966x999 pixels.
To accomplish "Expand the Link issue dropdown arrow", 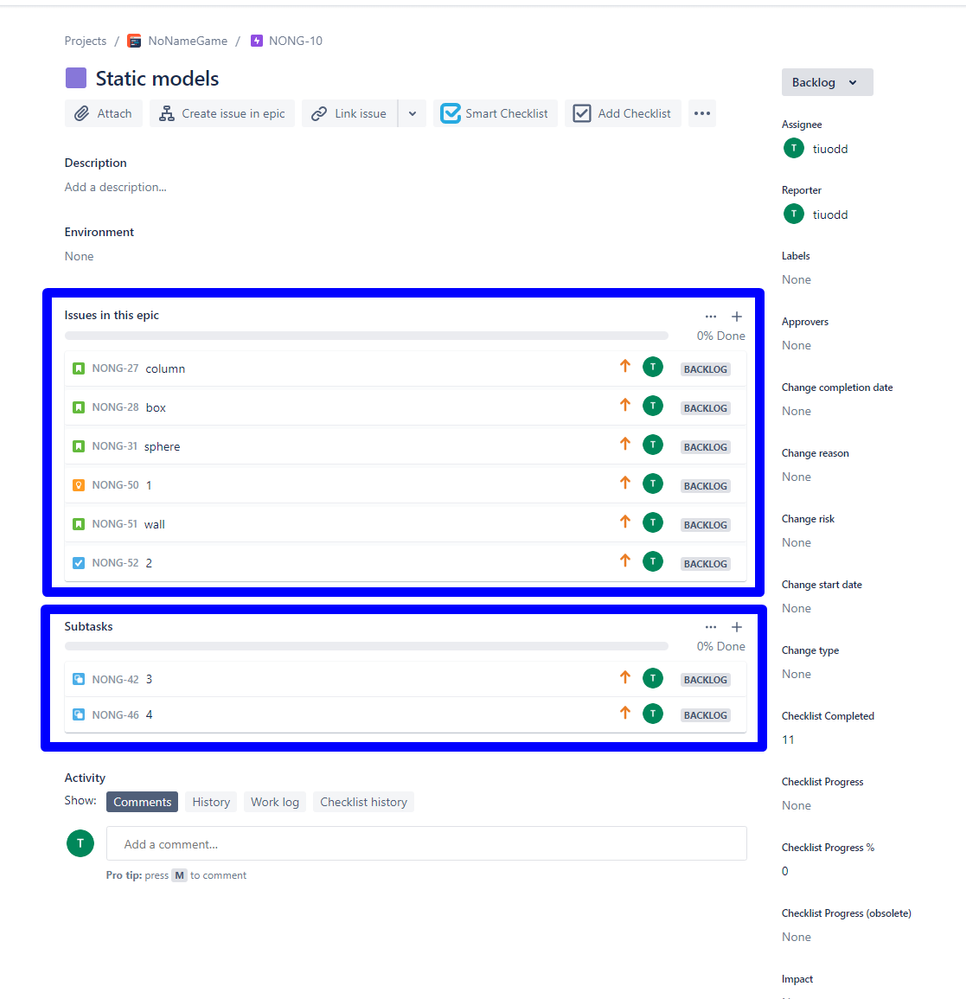I will click(412, 114).
